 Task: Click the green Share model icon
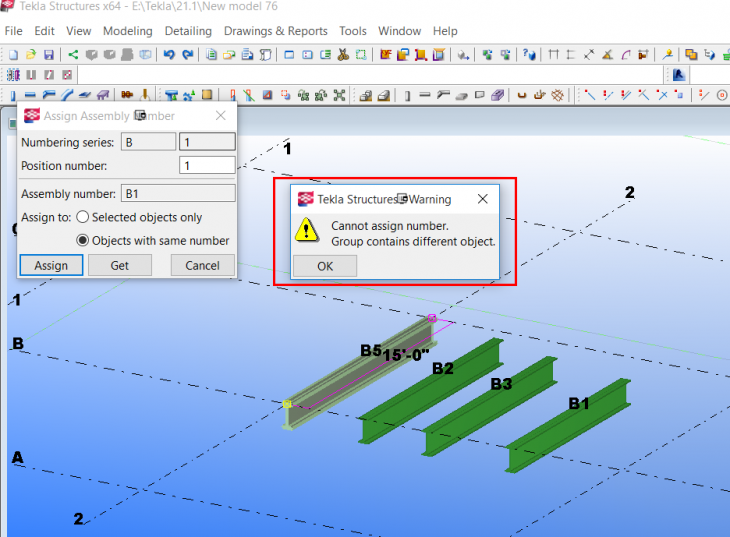(x=73, y=54)
